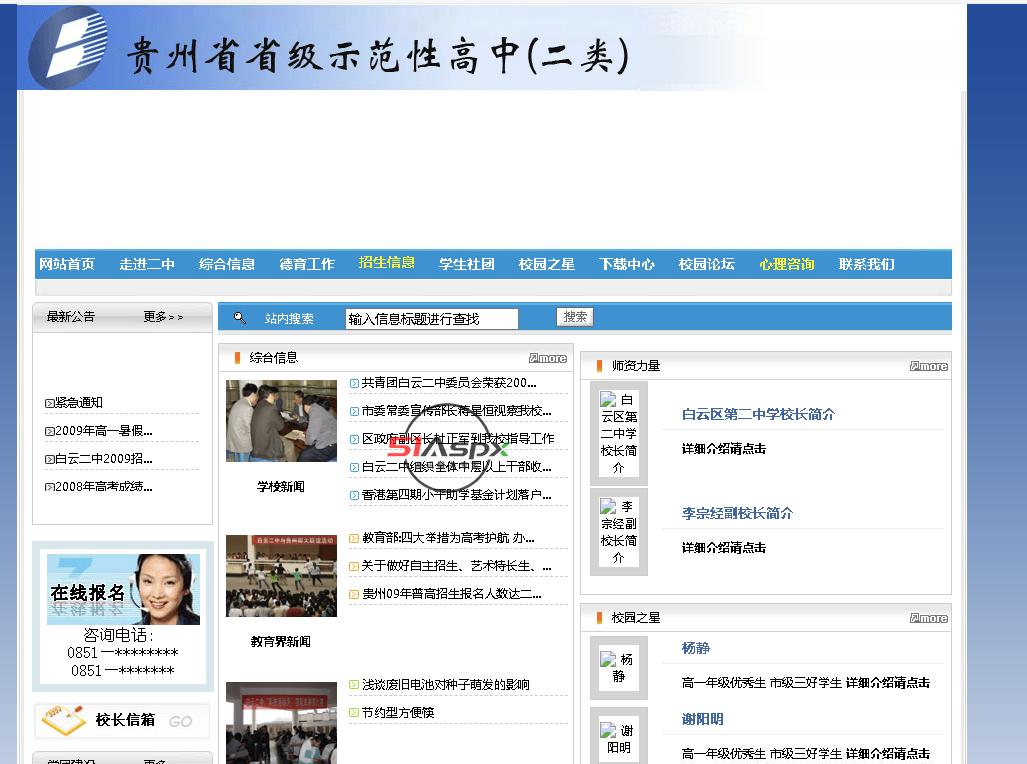Open the 下载中心 navigation menu item
Viewport: 1027px width, 764px height.
[626, 264]
